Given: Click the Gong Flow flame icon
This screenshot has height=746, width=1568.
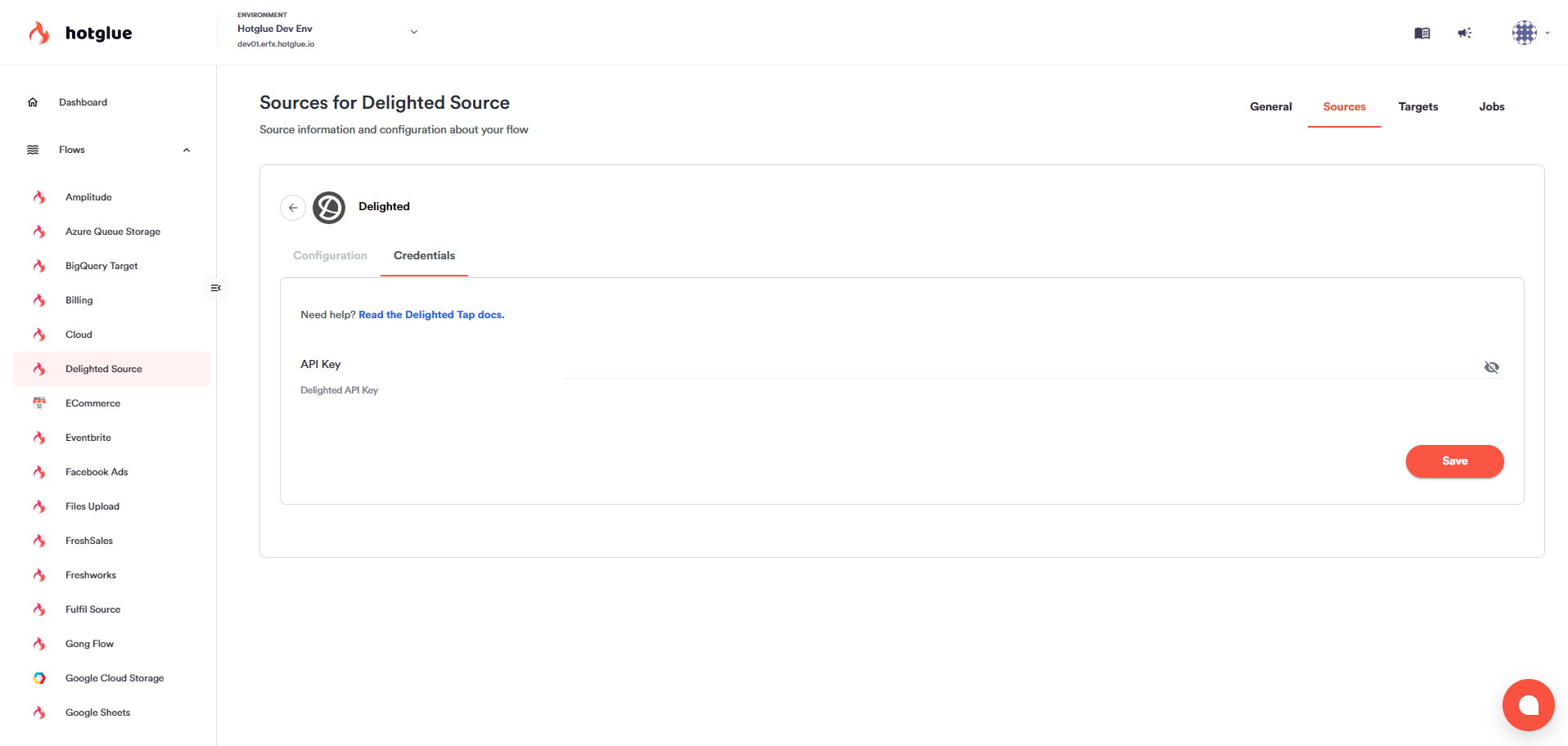Looking at the screenshot, I should pyautogui.click(x=39, y=644).
